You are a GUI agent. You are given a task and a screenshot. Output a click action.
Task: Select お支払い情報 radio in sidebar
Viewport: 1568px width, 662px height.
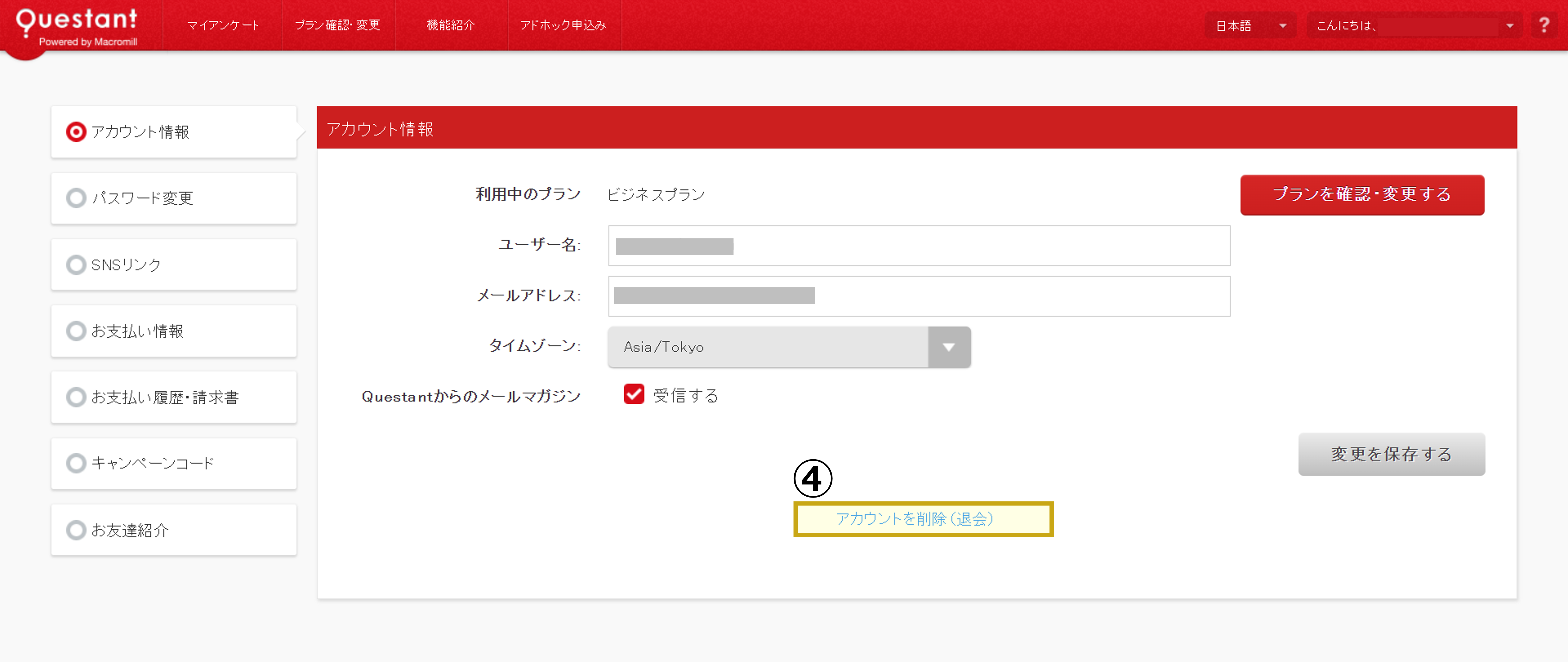pyautogui.click(x=76, y=331)
